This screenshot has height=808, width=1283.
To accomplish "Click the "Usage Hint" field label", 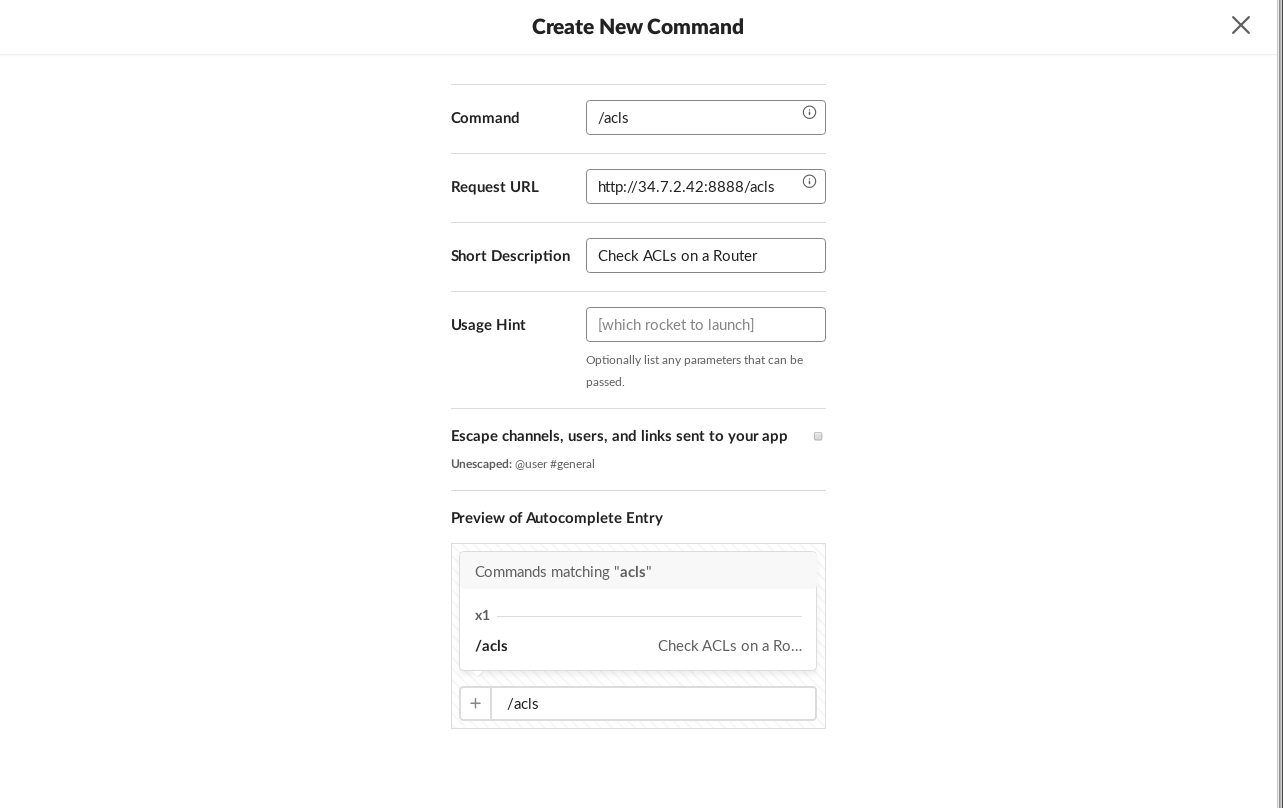I will (x=488, y=325).
